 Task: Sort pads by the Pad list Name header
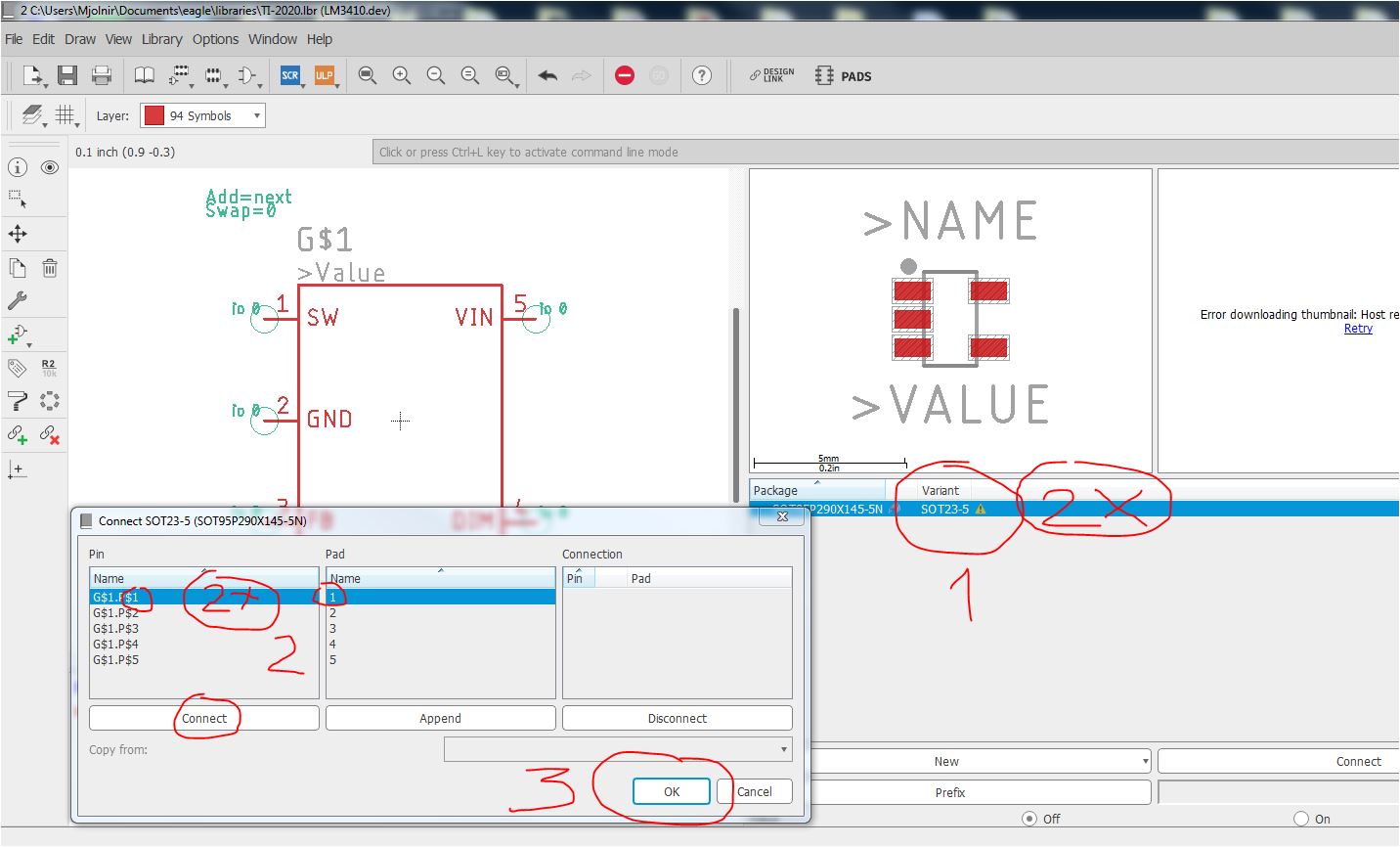[440, 578]
